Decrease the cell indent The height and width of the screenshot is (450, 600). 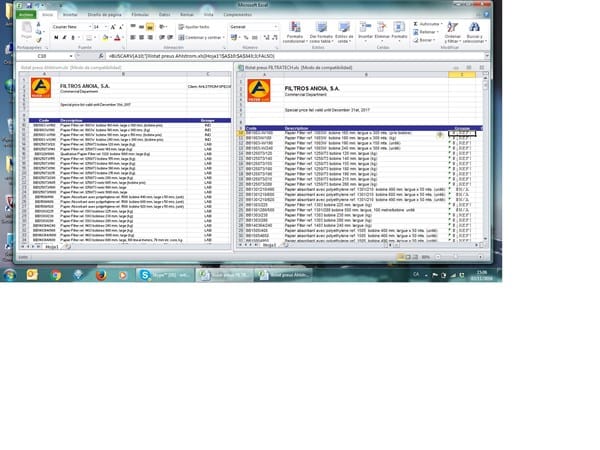(x=162, y=38)
